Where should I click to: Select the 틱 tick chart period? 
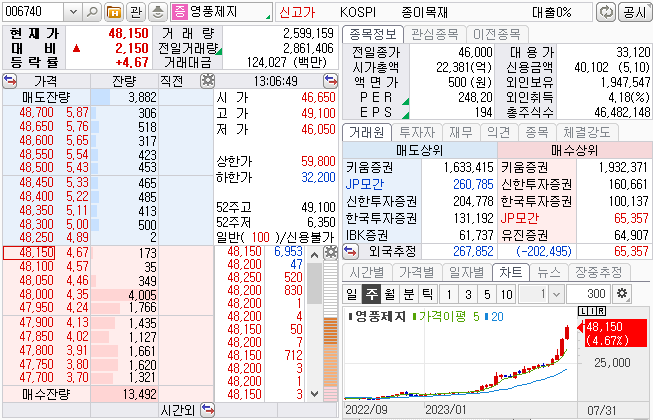click(428, 294)
